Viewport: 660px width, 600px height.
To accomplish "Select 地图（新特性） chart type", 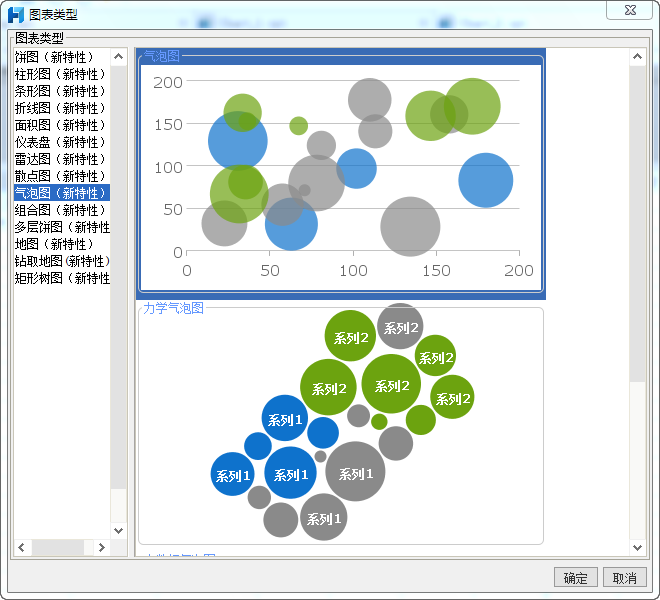I will tap(62, 244).
